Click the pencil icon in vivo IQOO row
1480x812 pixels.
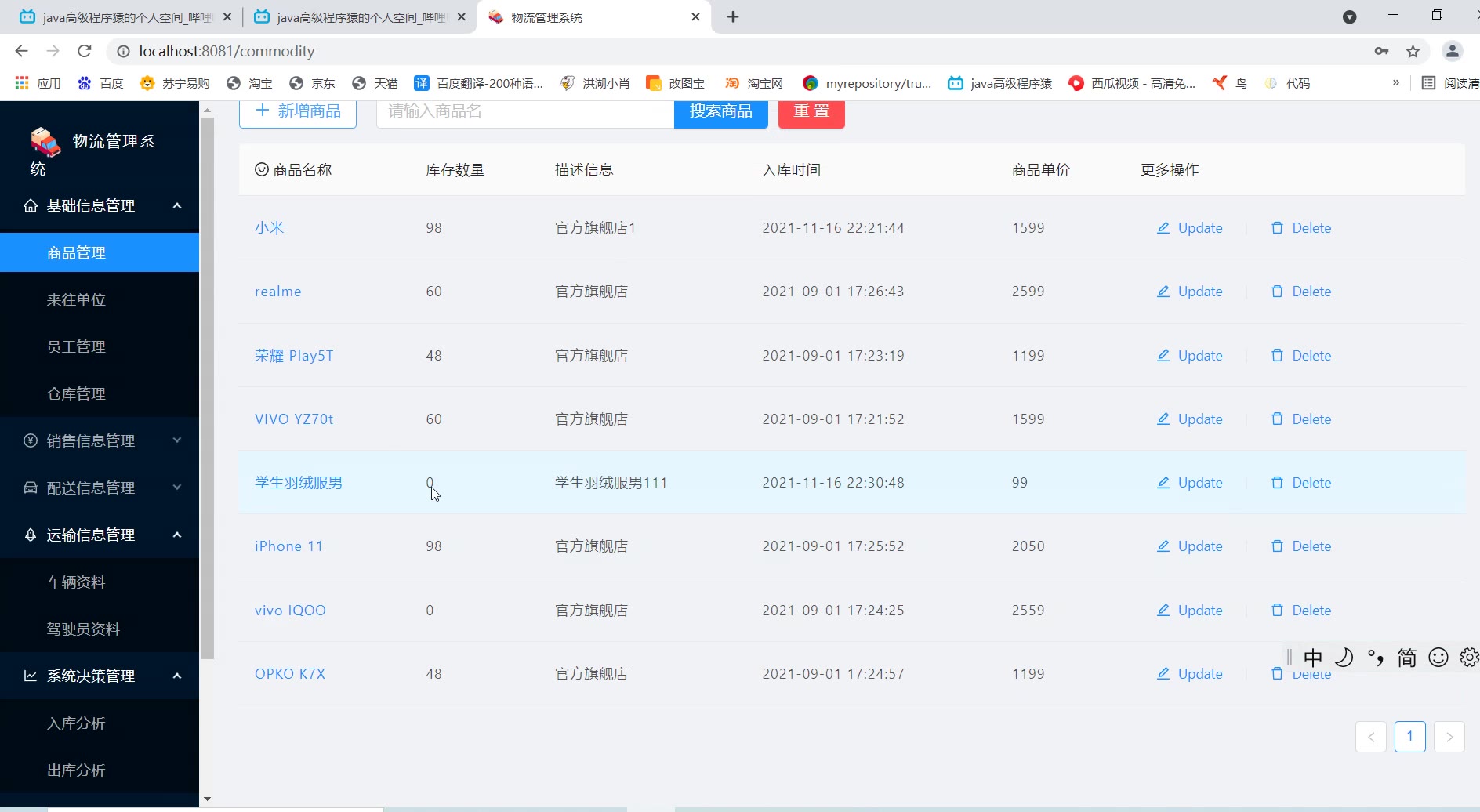[x=1163, y=611]
